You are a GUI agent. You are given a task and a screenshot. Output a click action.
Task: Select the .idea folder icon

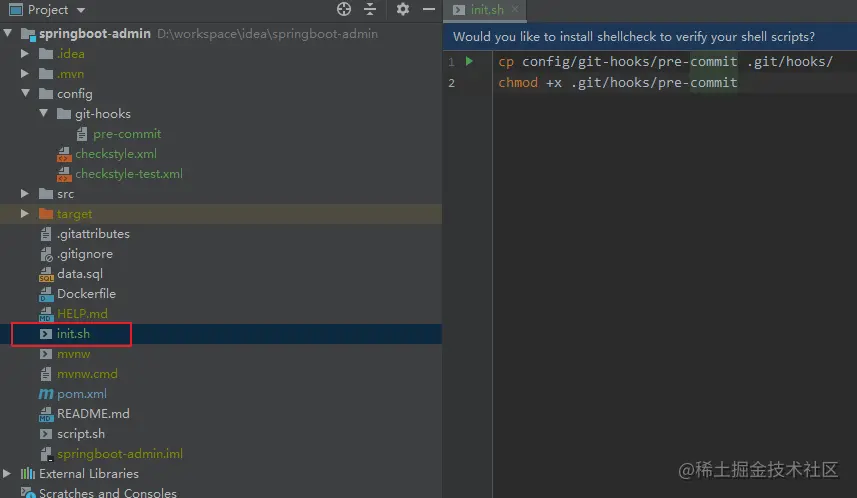coord(46,54)
